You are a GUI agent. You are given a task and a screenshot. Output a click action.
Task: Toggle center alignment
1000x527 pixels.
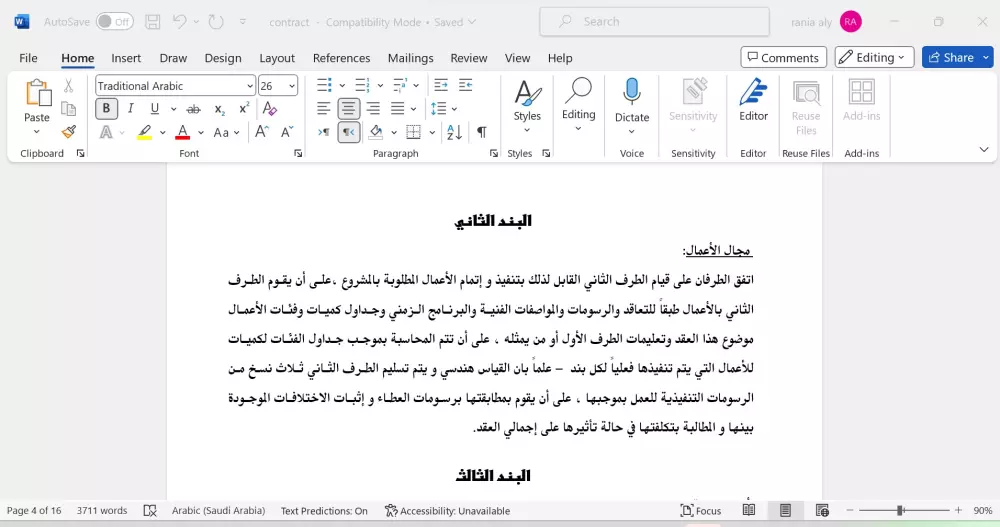[x=348, y=109]
